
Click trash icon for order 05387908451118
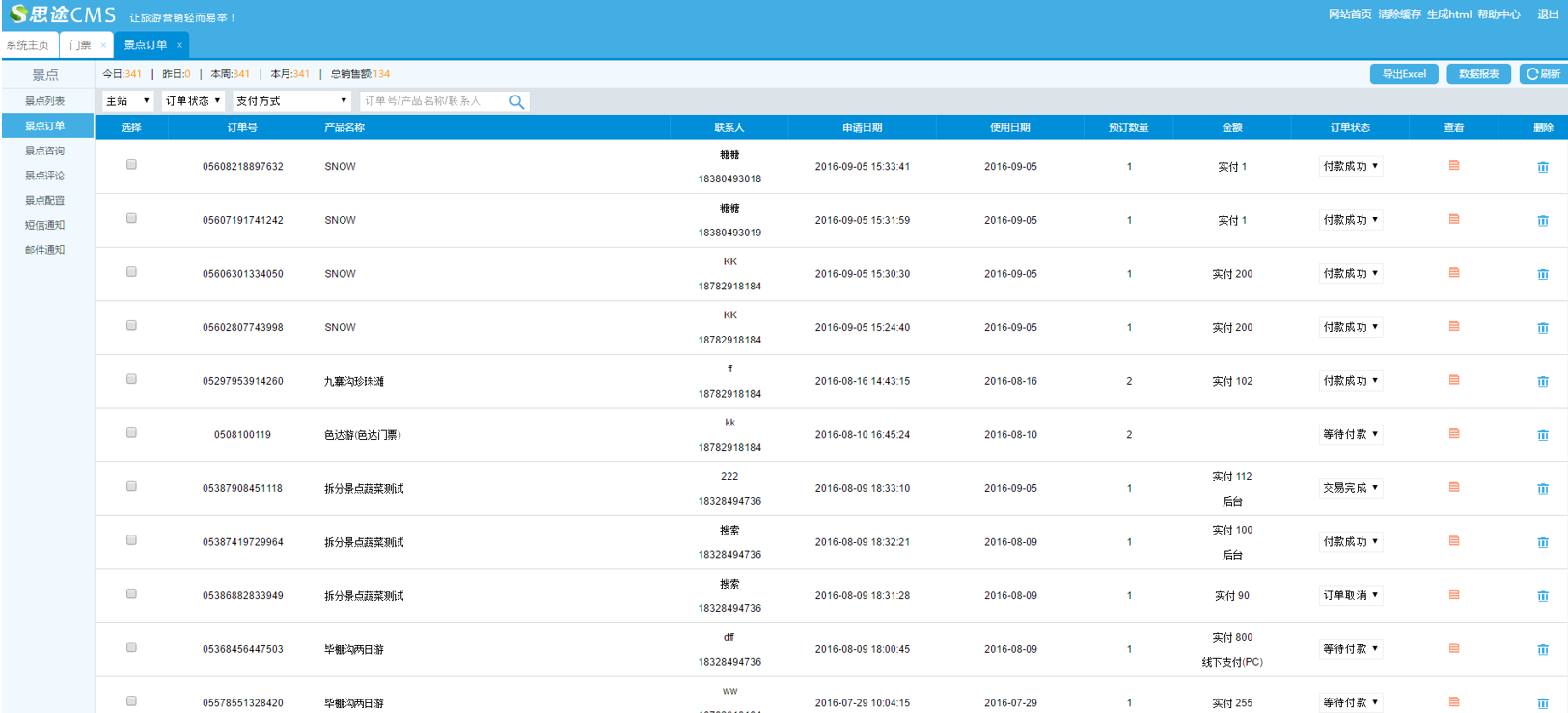pos(1542,488)
